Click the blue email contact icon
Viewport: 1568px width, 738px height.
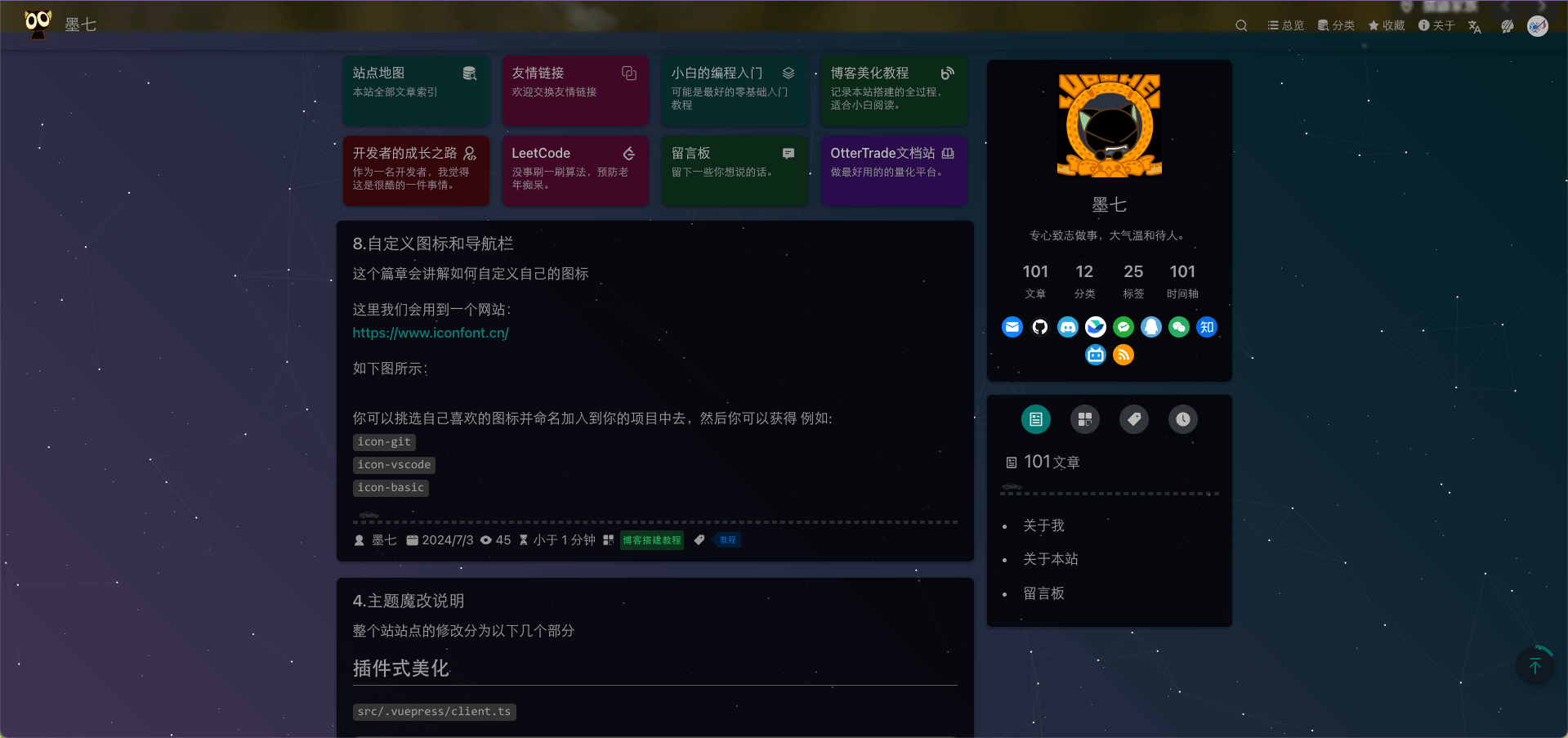click(x=1012, y=327)
